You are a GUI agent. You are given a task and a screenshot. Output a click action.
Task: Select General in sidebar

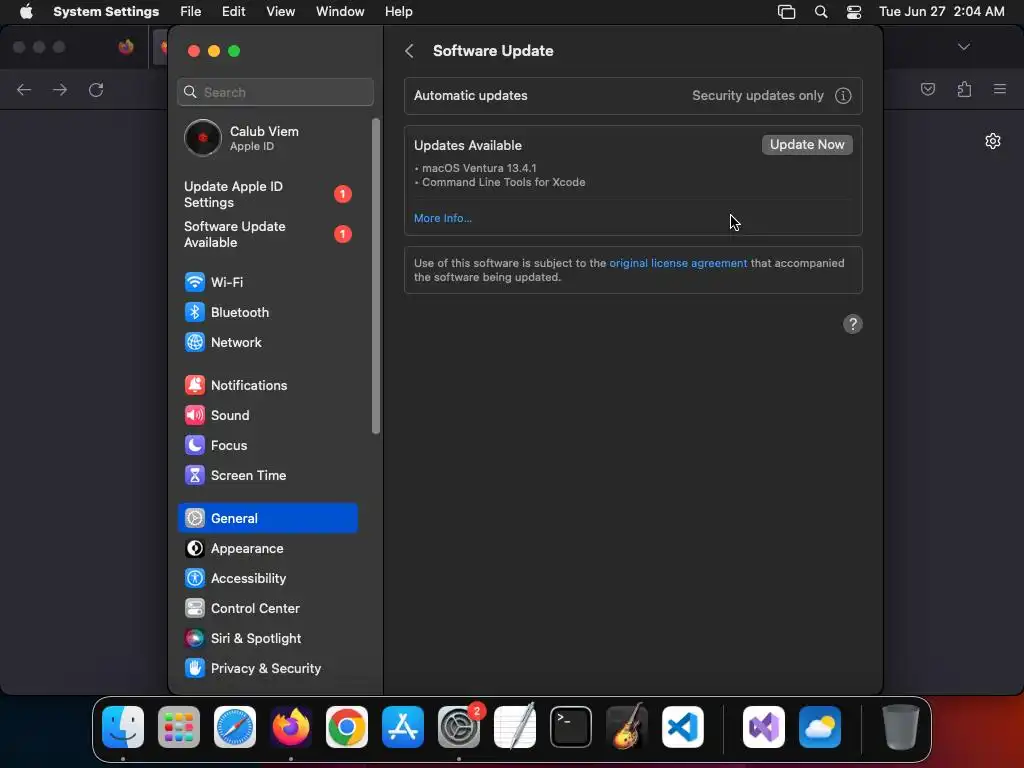[268, 519]
